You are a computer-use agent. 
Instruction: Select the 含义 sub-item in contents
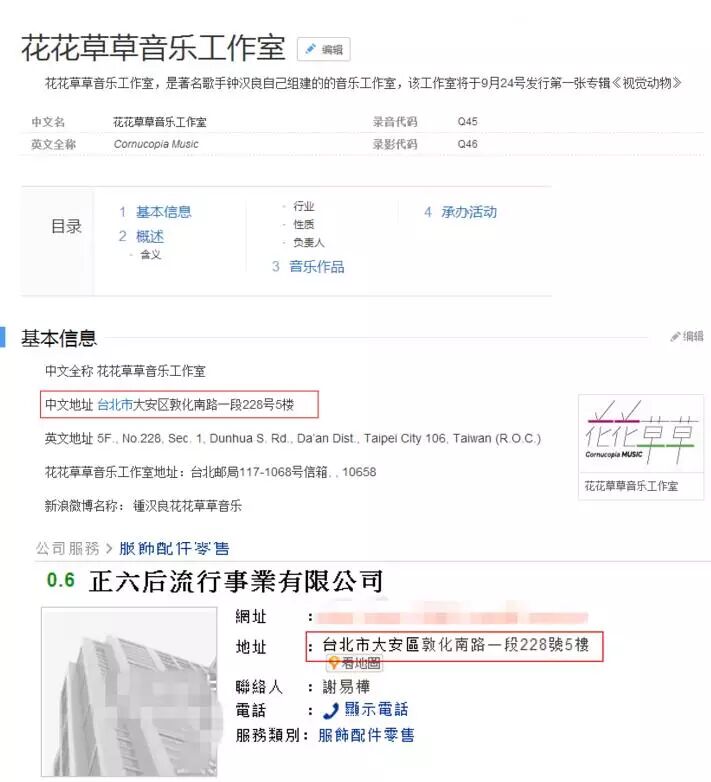pos(151,255)
